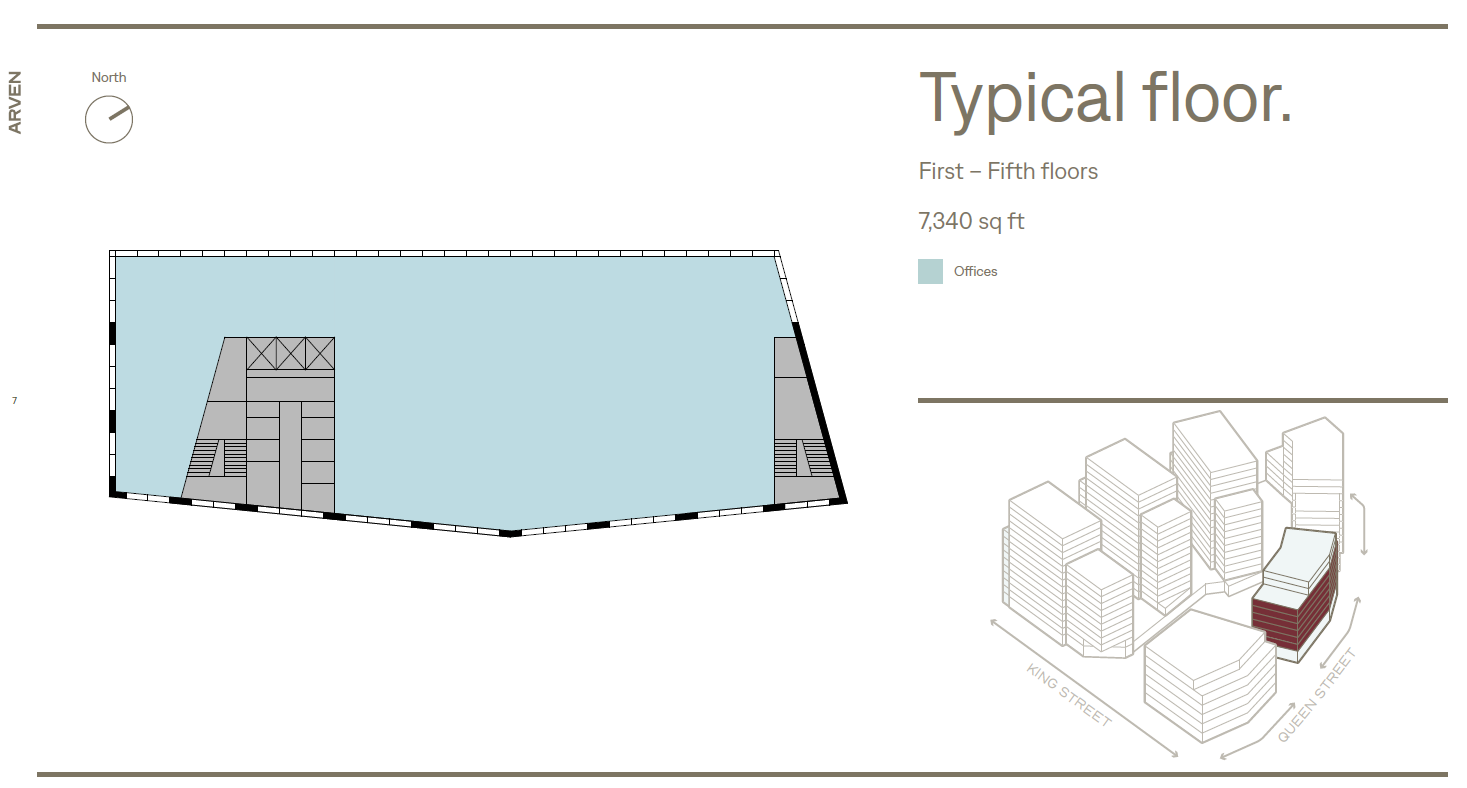Click the North compass icon
Image resolution: width=1467 pixels, height=788 pixels.
(x=109, y=119)
